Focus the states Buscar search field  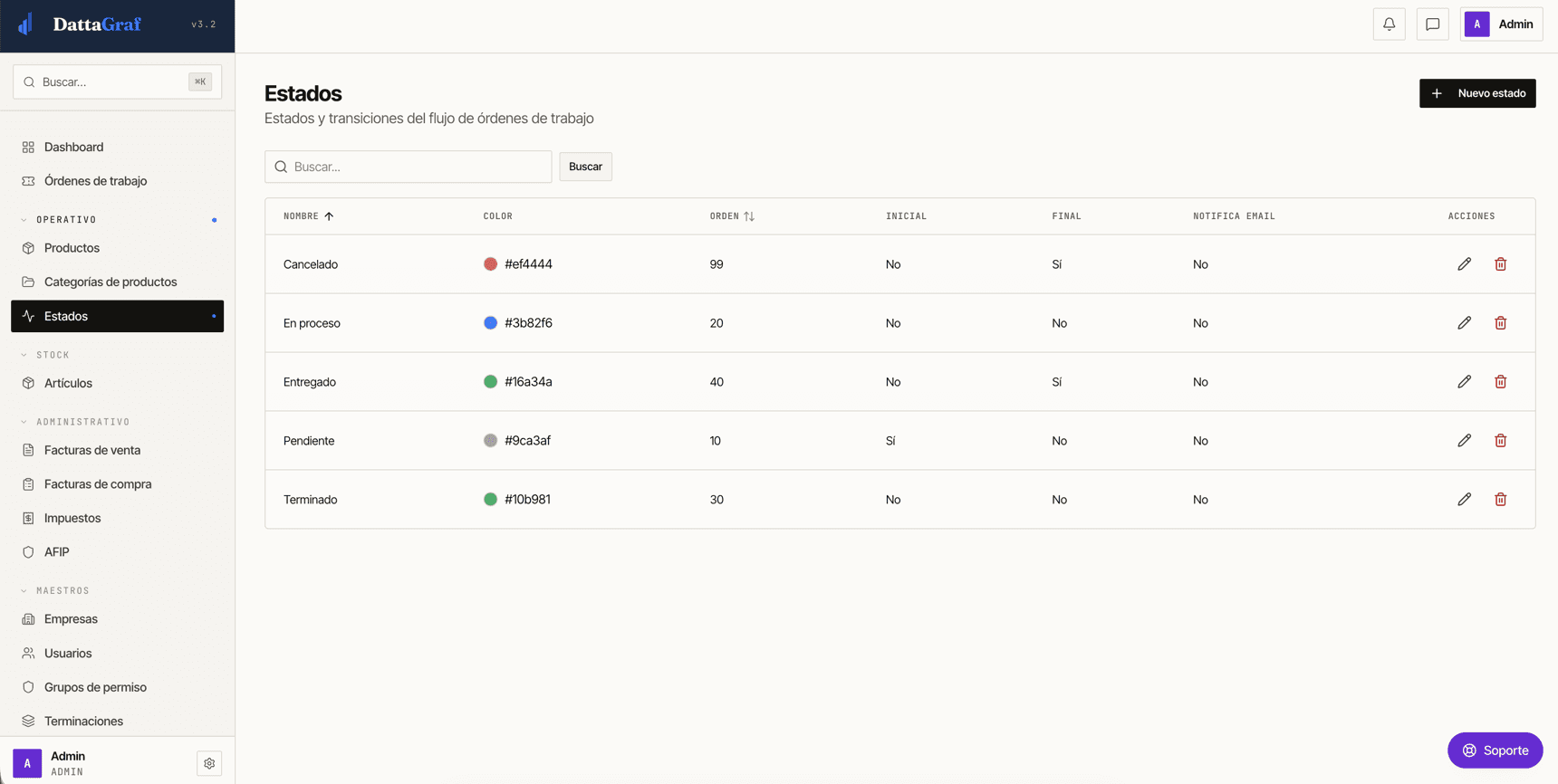tap(408, 167)
